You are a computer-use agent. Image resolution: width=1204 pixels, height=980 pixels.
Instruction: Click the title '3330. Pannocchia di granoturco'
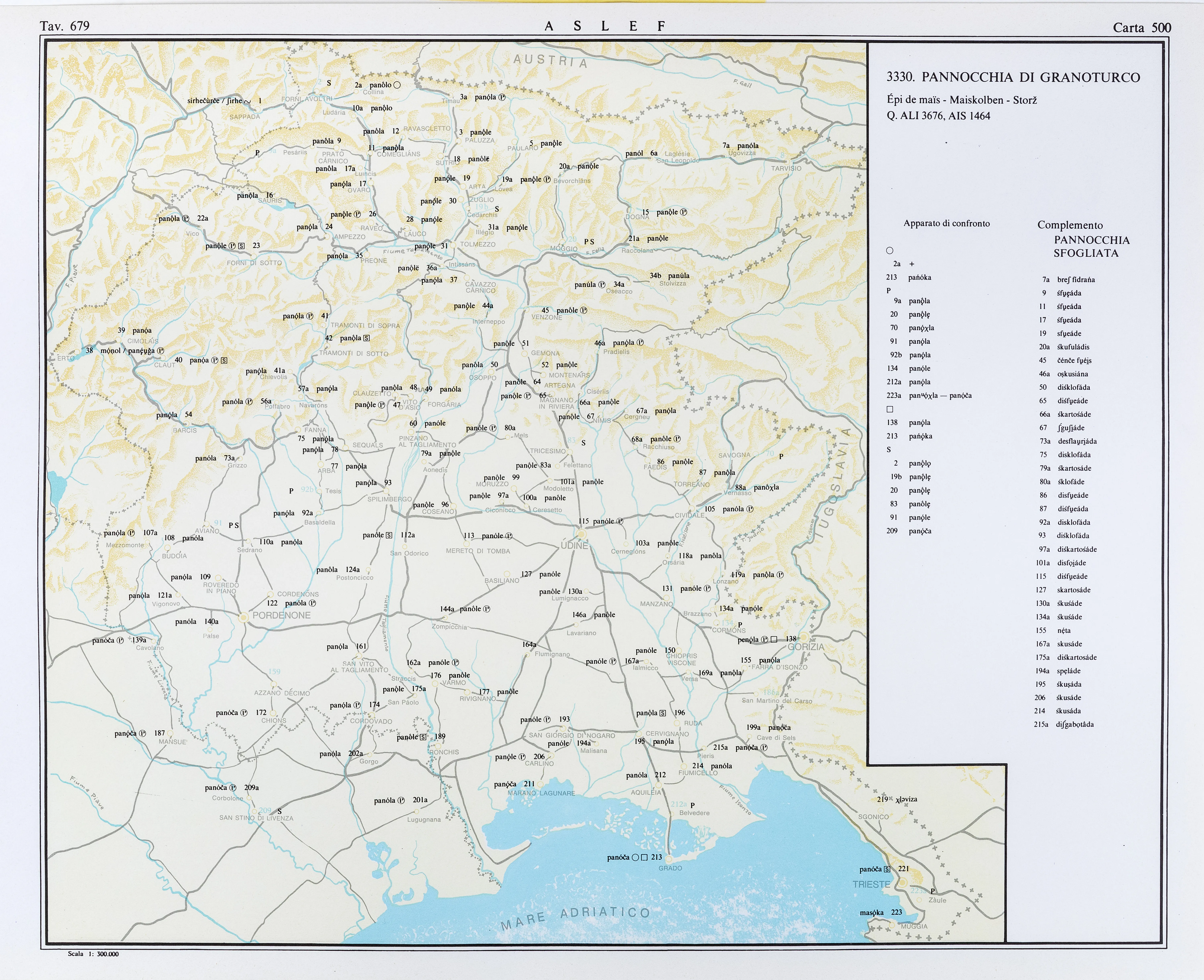coord(1013,77)
